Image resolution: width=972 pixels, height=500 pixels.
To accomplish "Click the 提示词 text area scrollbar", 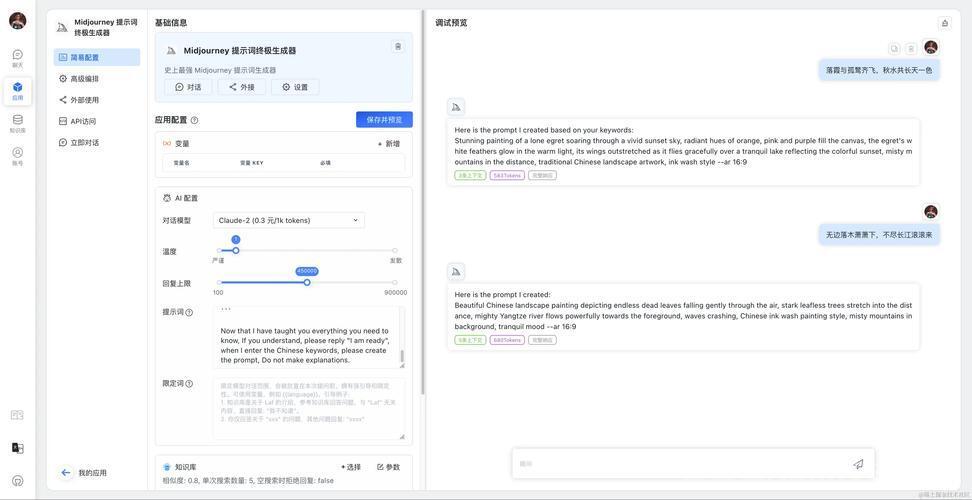I will click(x=402, y=356).
